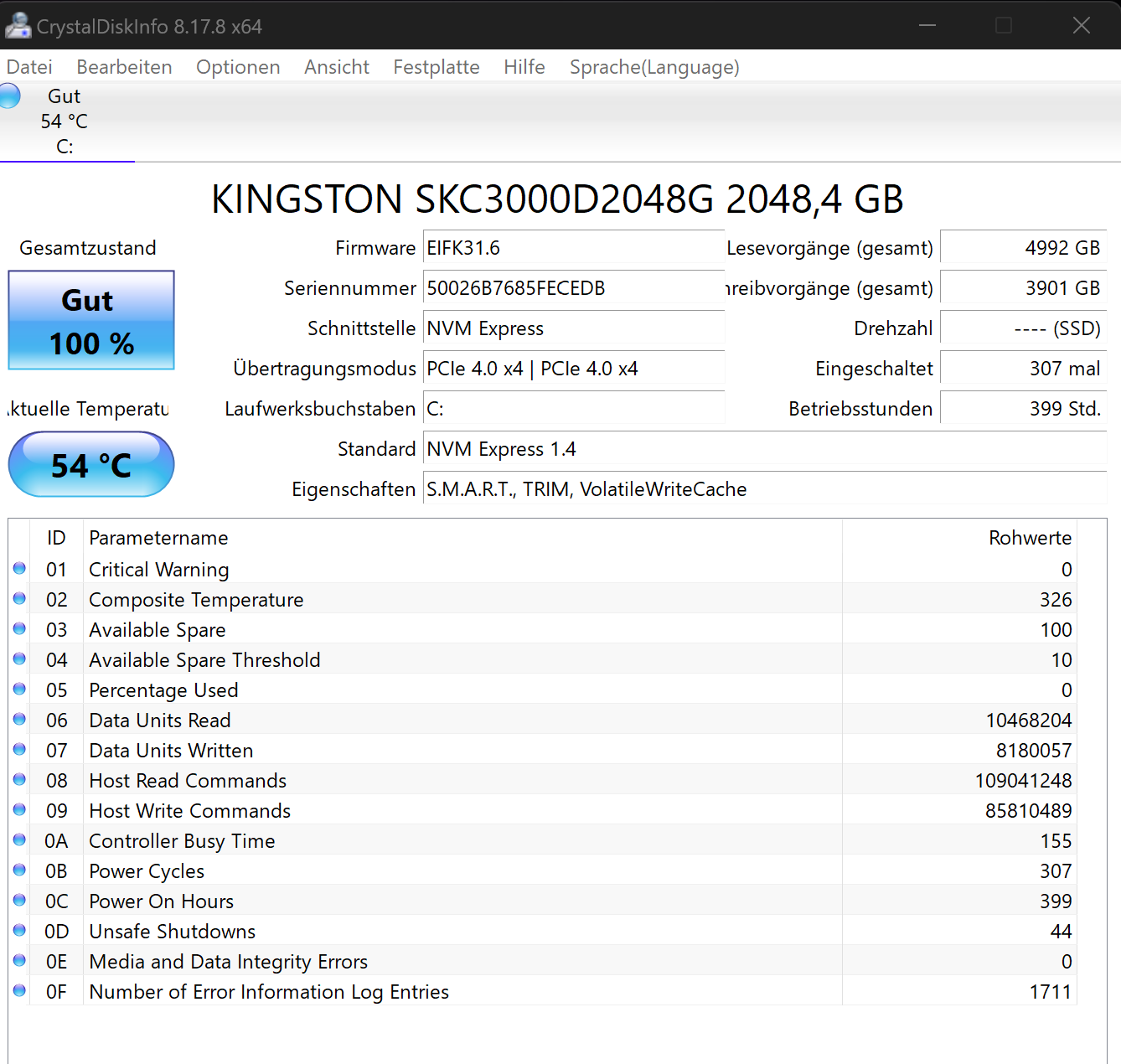Viewport: 1121px width, 1064px height.
Task: Click the Gut 100% health status button
Action: pyautogui.click(x=90, y=321)
